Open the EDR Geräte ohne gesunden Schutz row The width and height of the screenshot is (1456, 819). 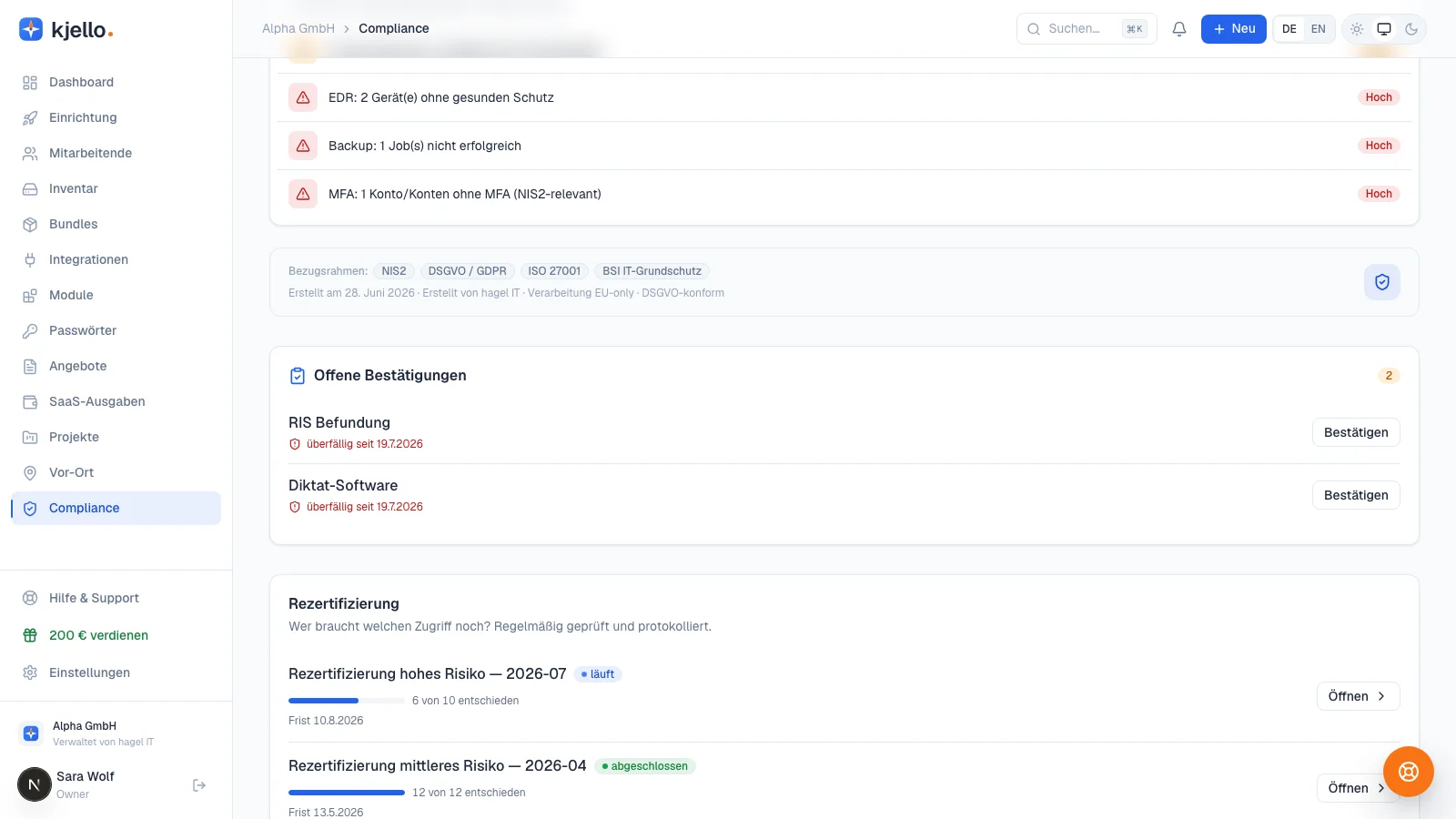(x=844, y=97)
